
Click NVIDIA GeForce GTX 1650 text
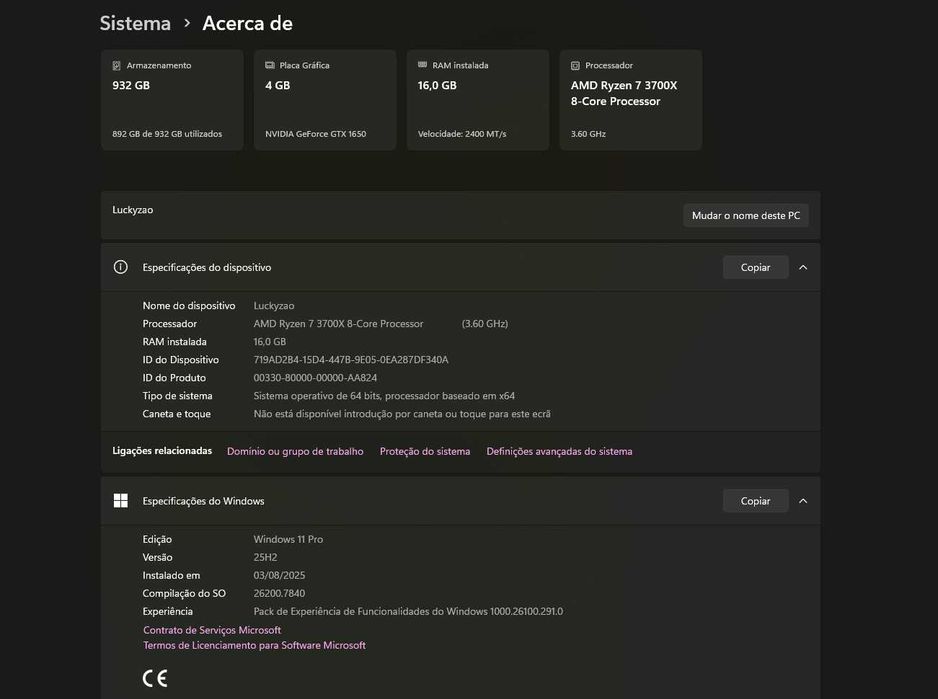tap(315, 134)
